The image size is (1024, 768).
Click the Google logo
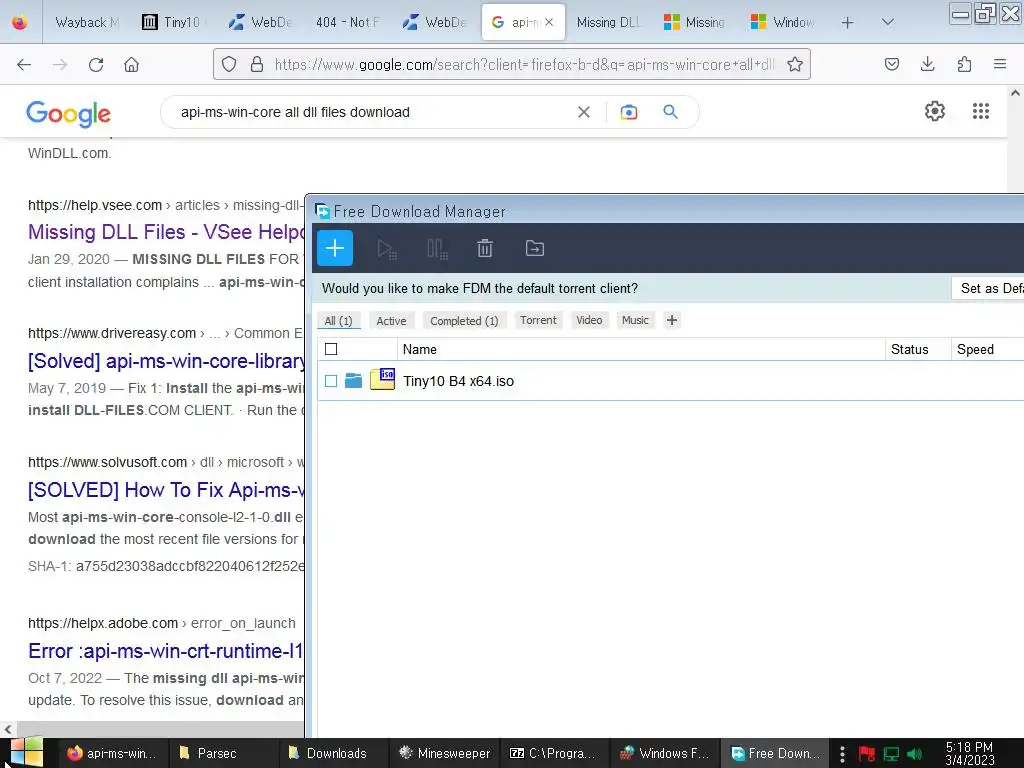pos(69,114)
